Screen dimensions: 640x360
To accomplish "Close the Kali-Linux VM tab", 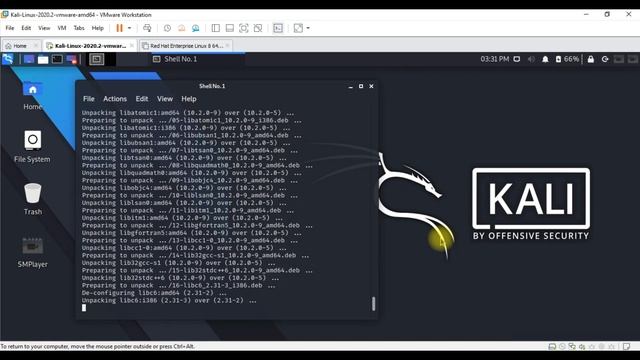I will click(132, 46).
